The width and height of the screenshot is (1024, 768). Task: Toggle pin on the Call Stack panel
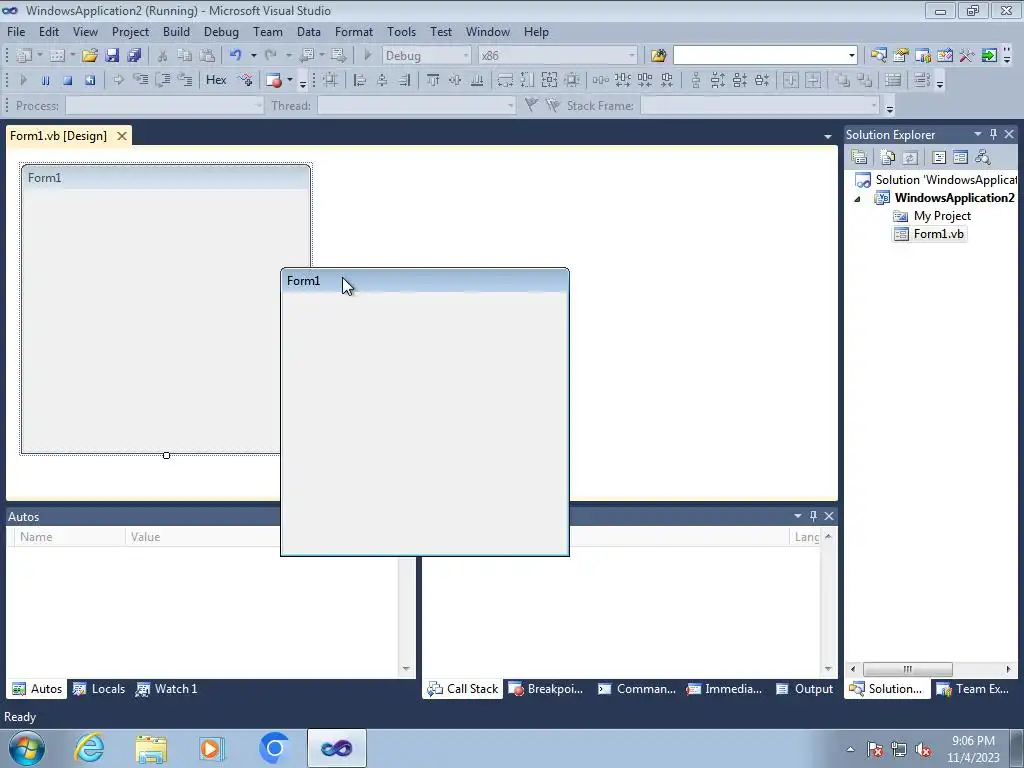point(813,516)
